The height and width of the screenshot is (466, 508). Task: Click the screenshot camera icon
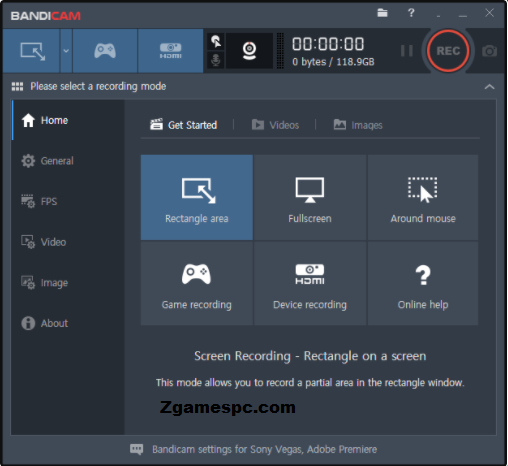click(489, 51)
